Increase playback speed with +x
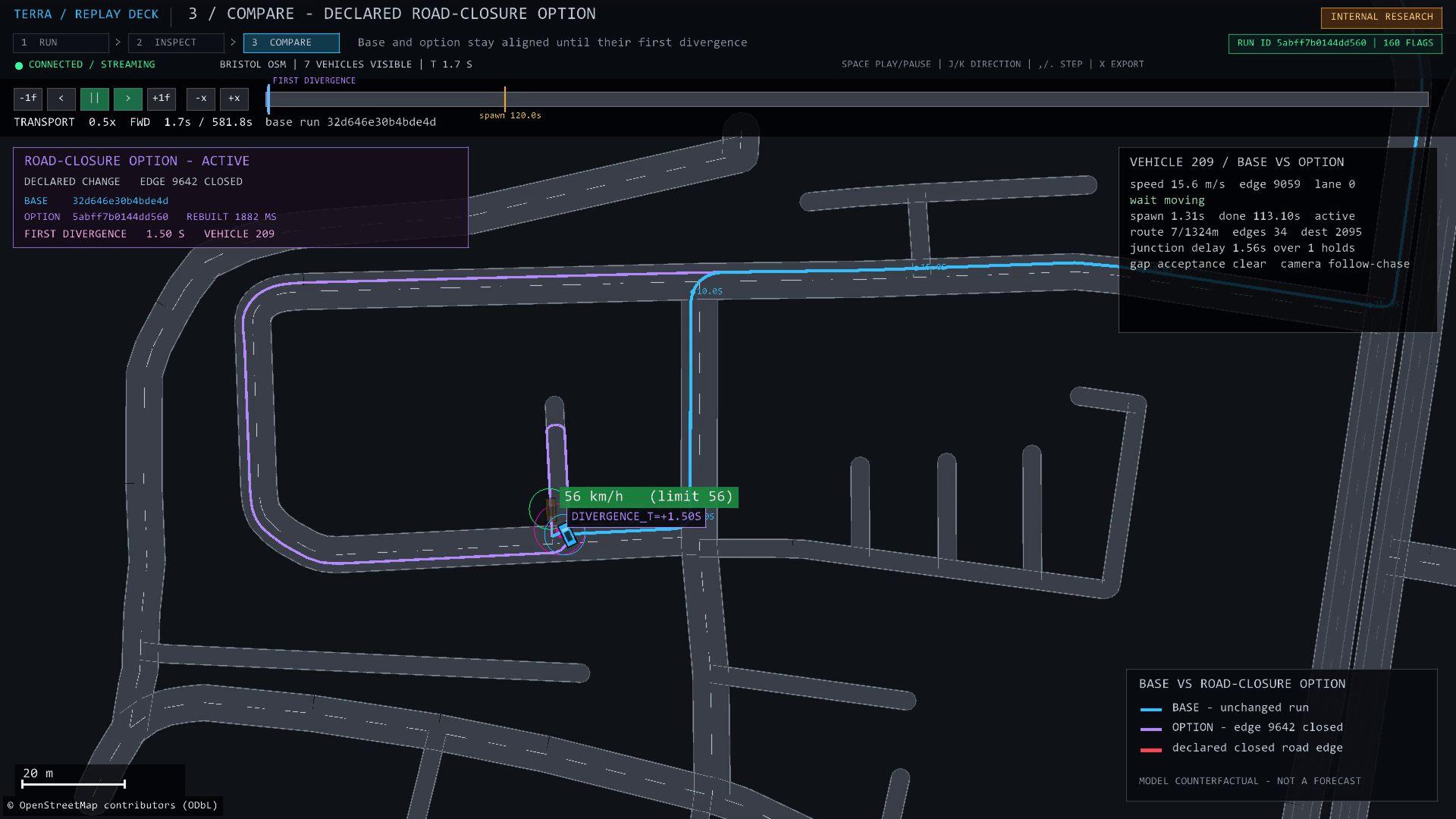The height and width of the screenshot is (819, 1456). pos(234,99)
